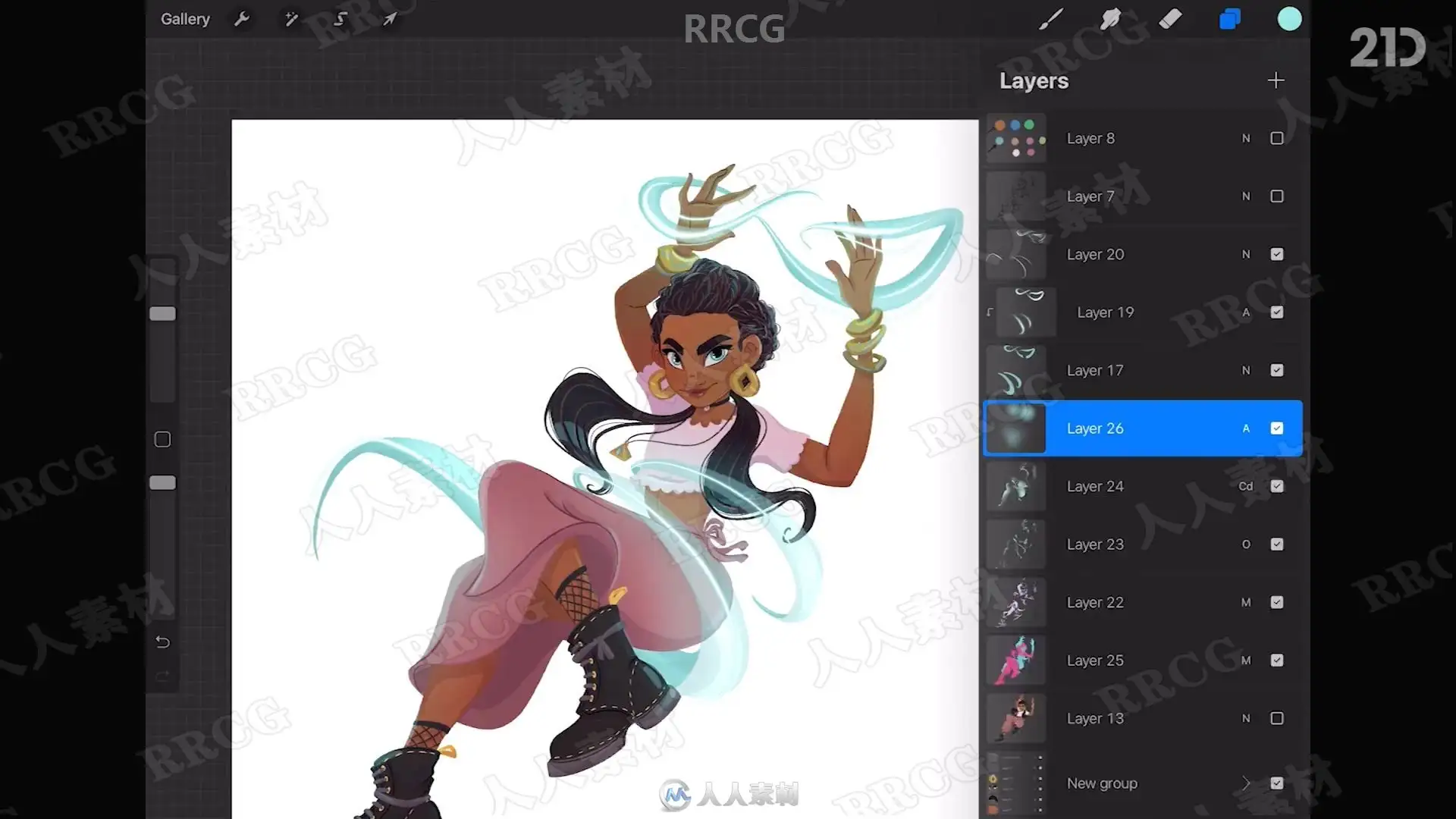
Task: Select Layer 19 thumbnail
Action: click(x=1026, y=312)
